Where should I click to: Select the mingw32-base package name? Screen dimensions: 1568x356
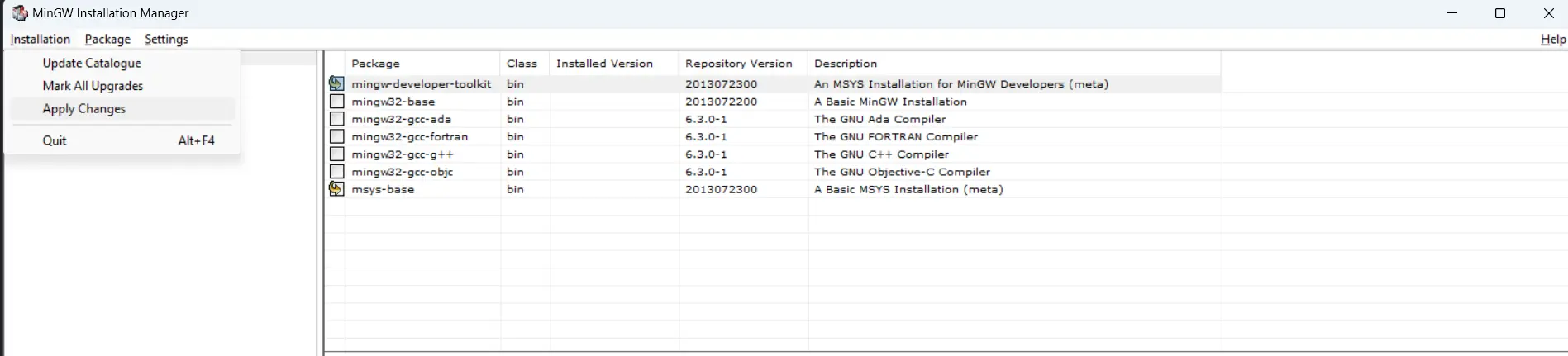coord(393,102)
